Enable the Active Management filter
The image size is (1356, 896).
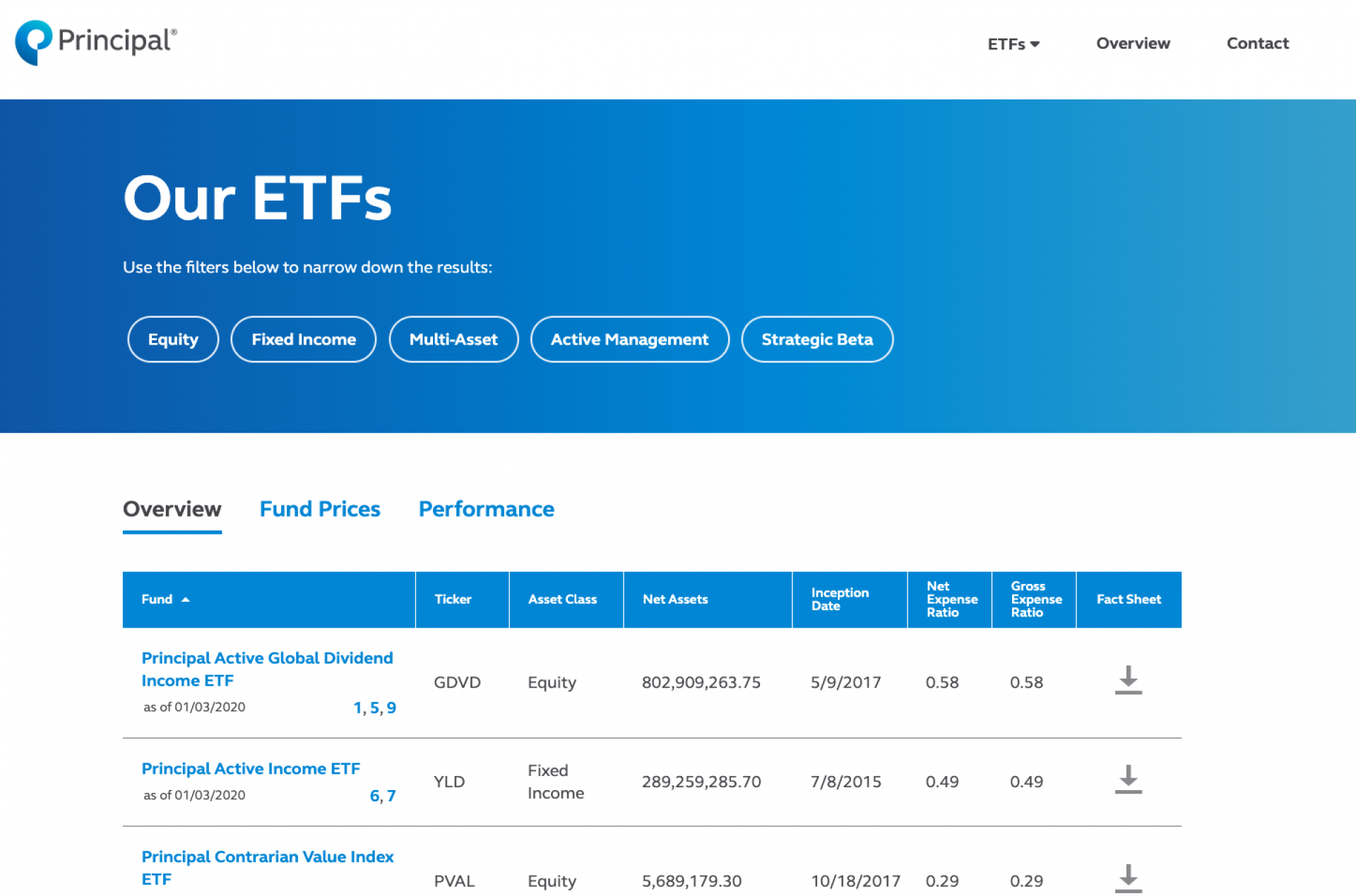629,340
